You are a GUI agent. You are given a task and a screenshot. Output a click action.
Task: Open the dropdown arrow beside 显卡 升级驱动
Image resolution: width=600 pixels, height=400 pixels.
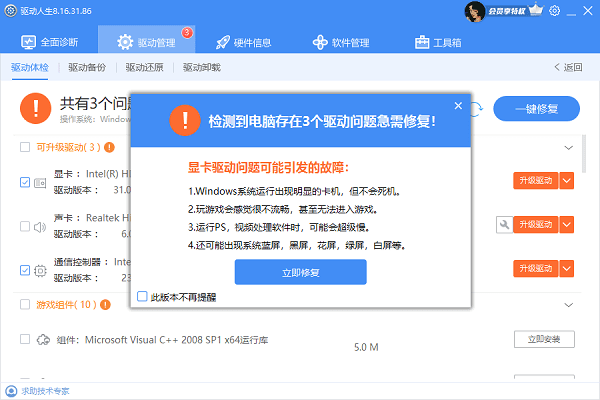[567, 180]
